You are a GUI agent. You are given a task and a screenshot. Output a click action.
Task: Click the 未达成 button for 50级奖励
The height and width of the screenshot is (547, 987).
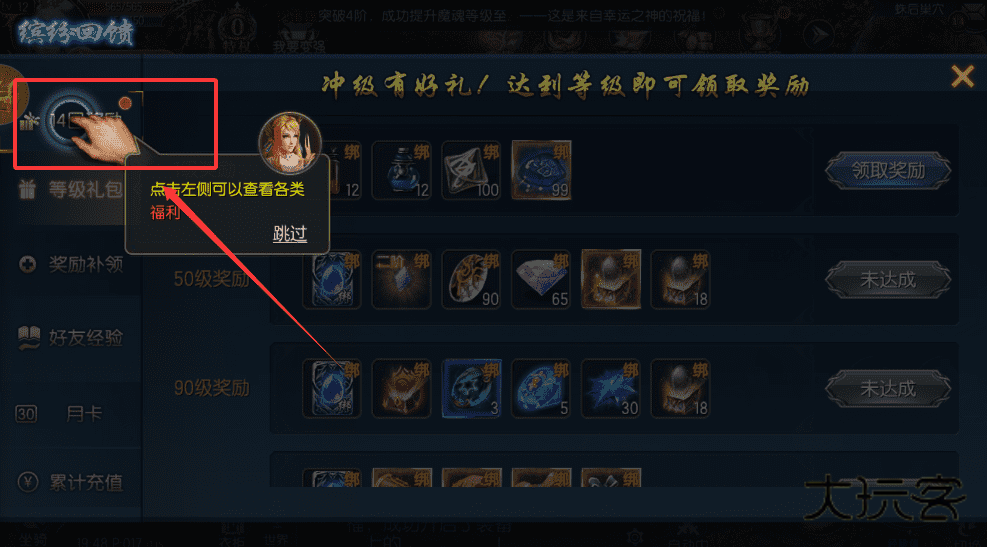888,279
